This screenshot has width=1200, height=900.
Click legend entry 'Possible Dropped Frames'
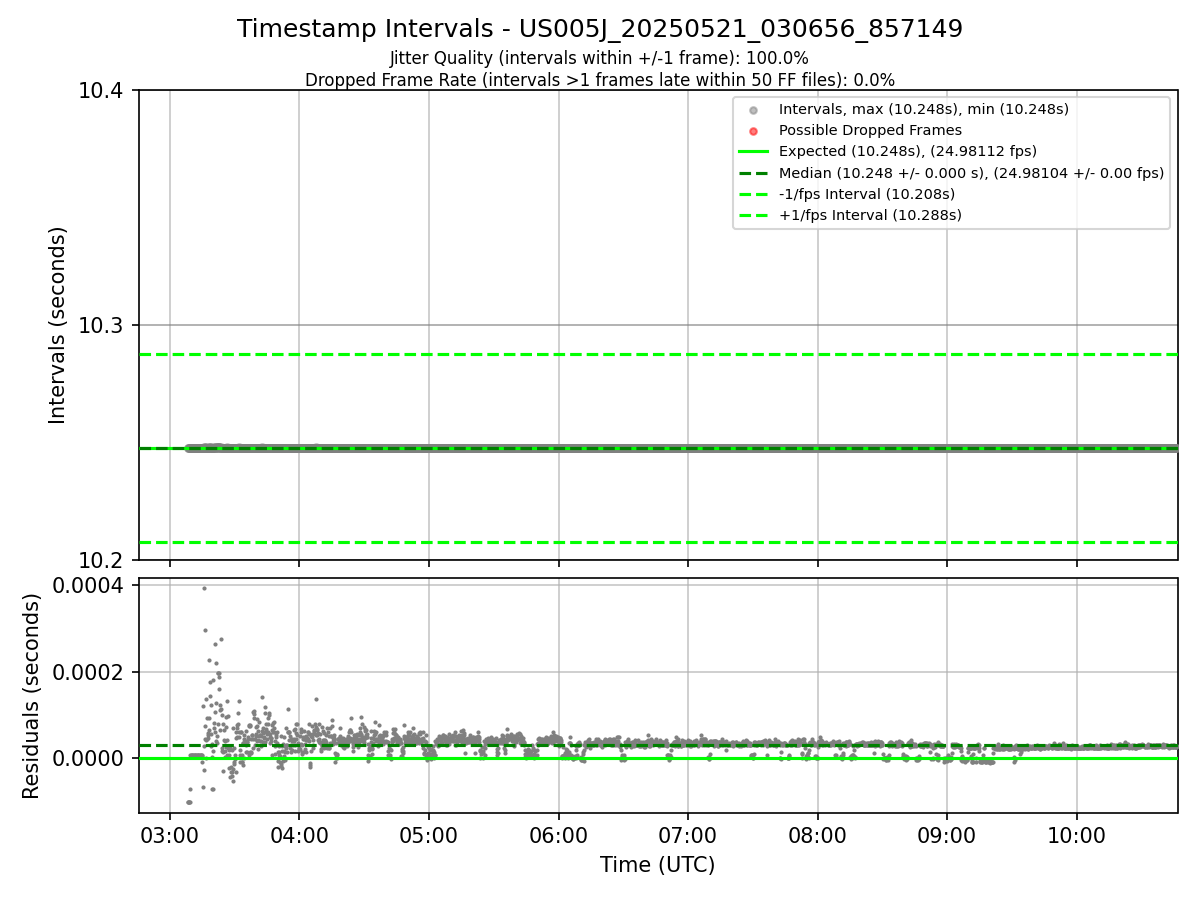click(870, 130)
